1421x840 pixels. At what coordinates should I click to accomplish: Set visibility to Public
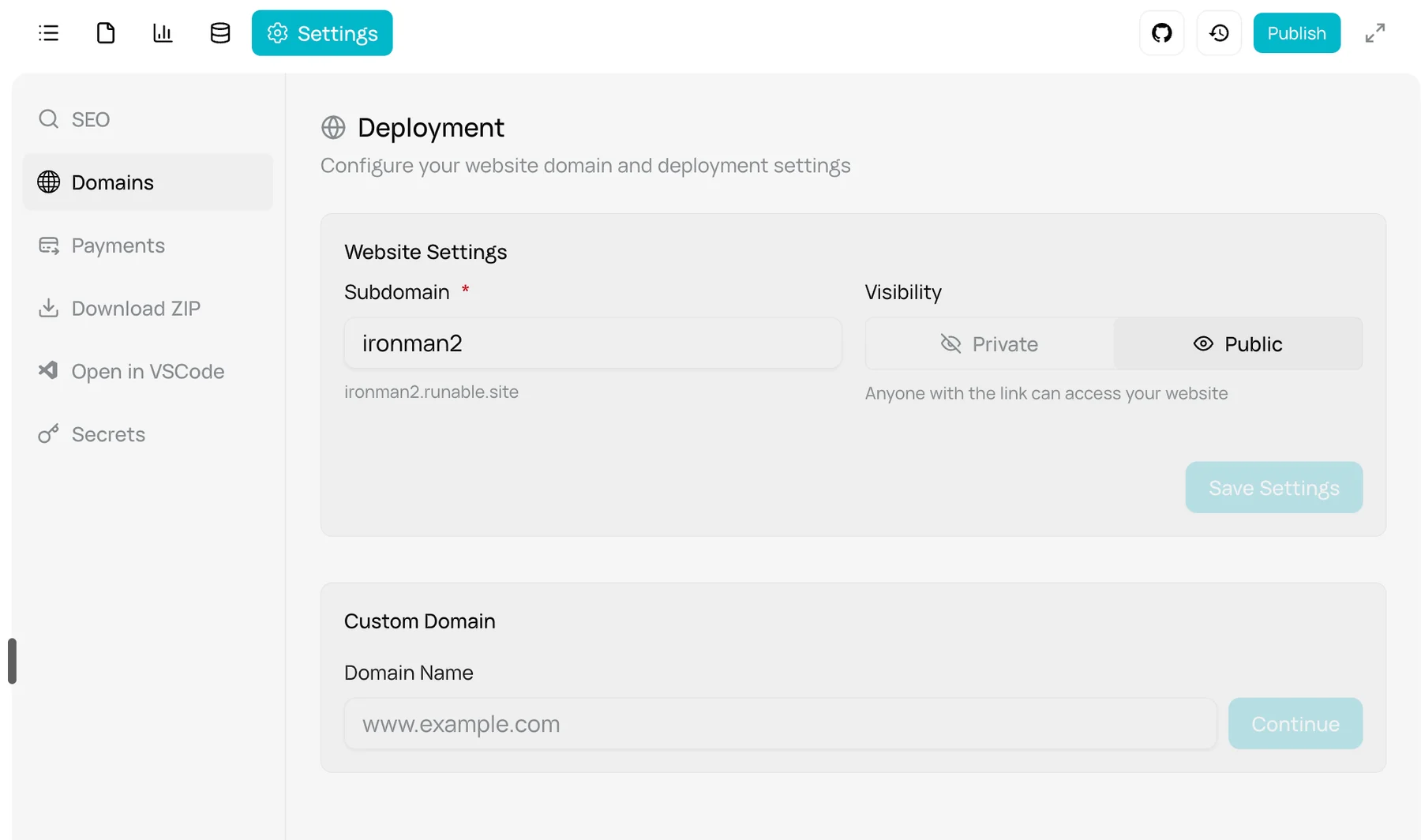pyautogui.click(x=1238, y=344)
